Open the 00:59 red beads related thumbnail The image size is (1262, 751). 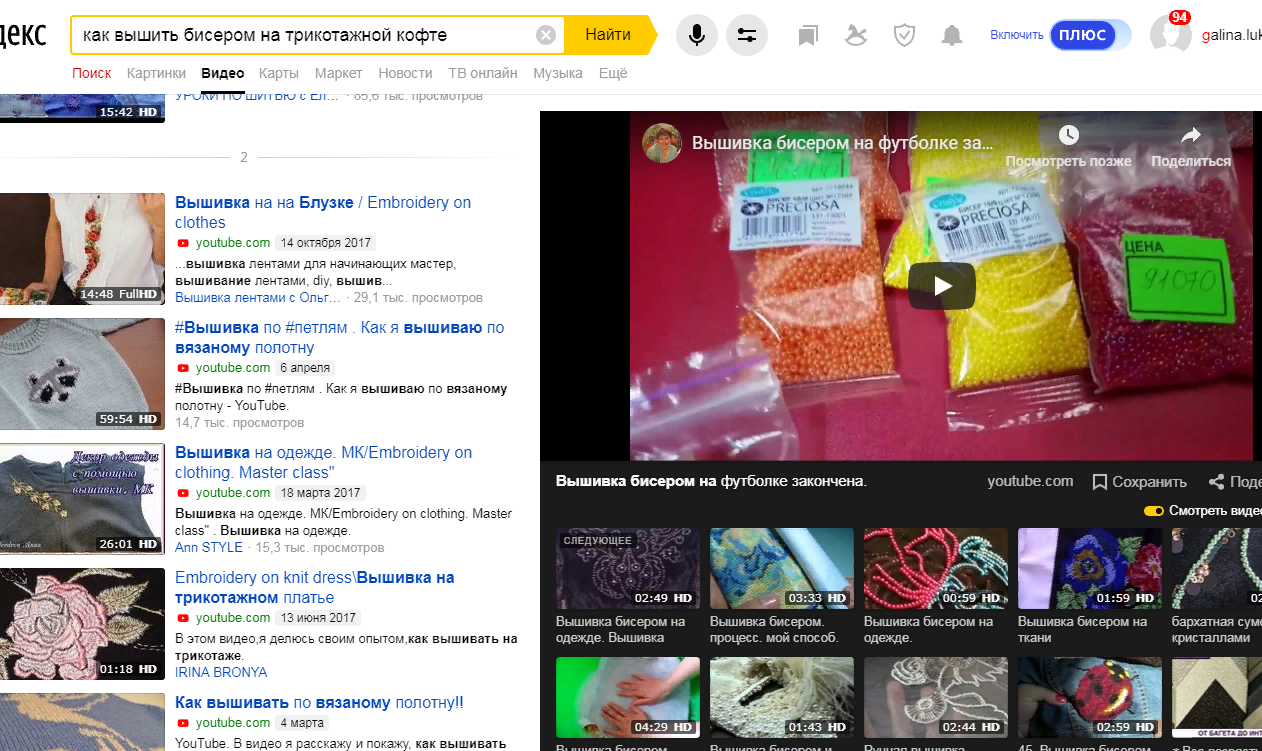[x=936, y=568]
